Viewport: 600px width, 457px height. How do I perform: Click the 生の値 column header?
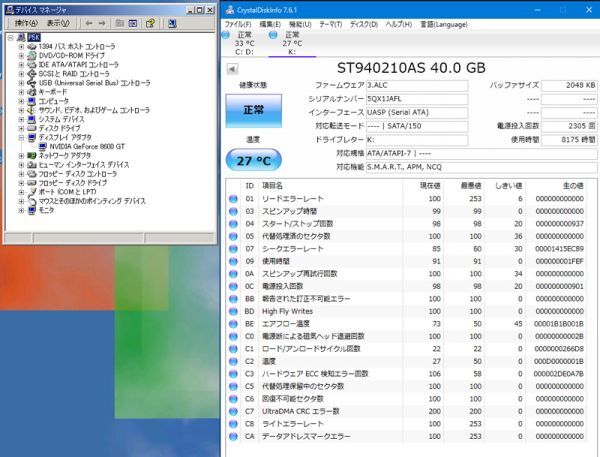573,186
